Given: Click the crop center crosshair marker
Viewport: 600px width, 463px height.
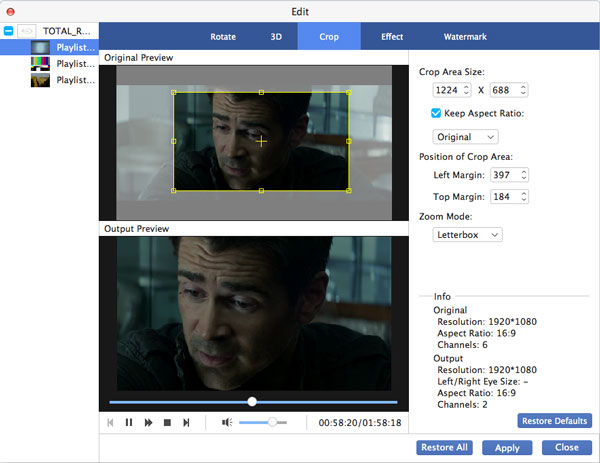Looking at the screenshot, I should [261, 142].
